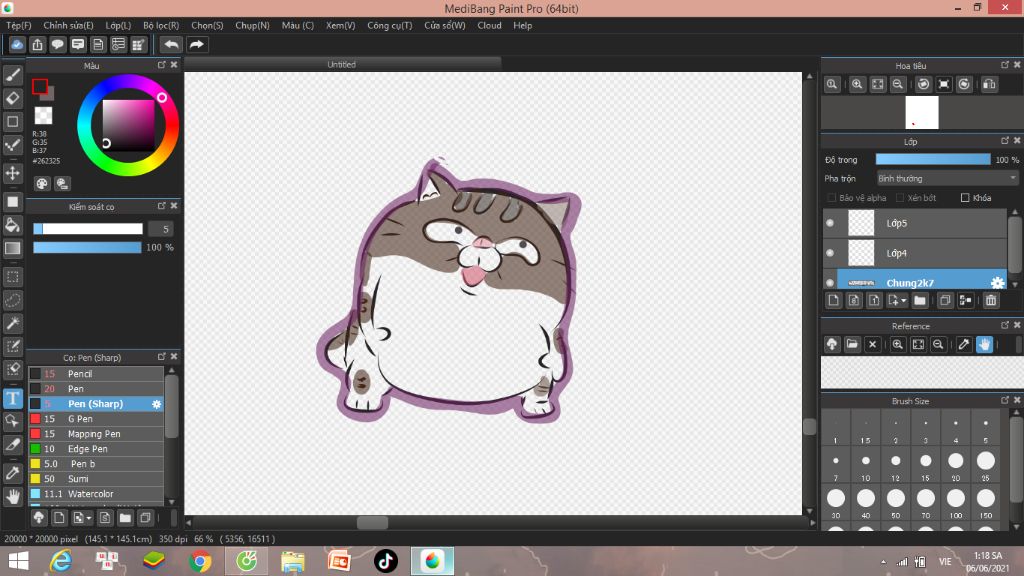Select the Gradient tool

pyautogui.click(x=12, y=248)
